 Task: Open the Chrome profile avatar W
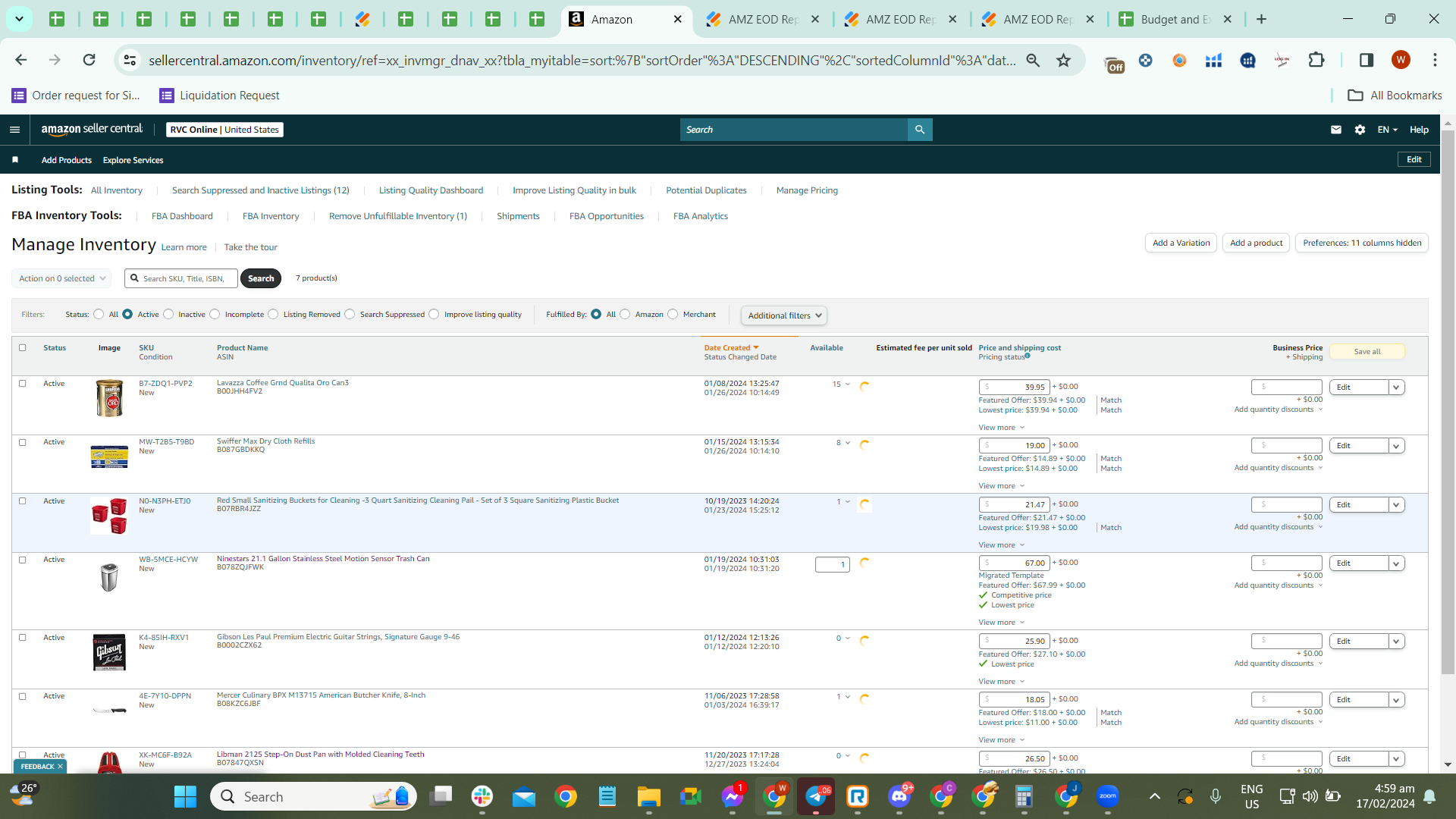pos(1401,60)
